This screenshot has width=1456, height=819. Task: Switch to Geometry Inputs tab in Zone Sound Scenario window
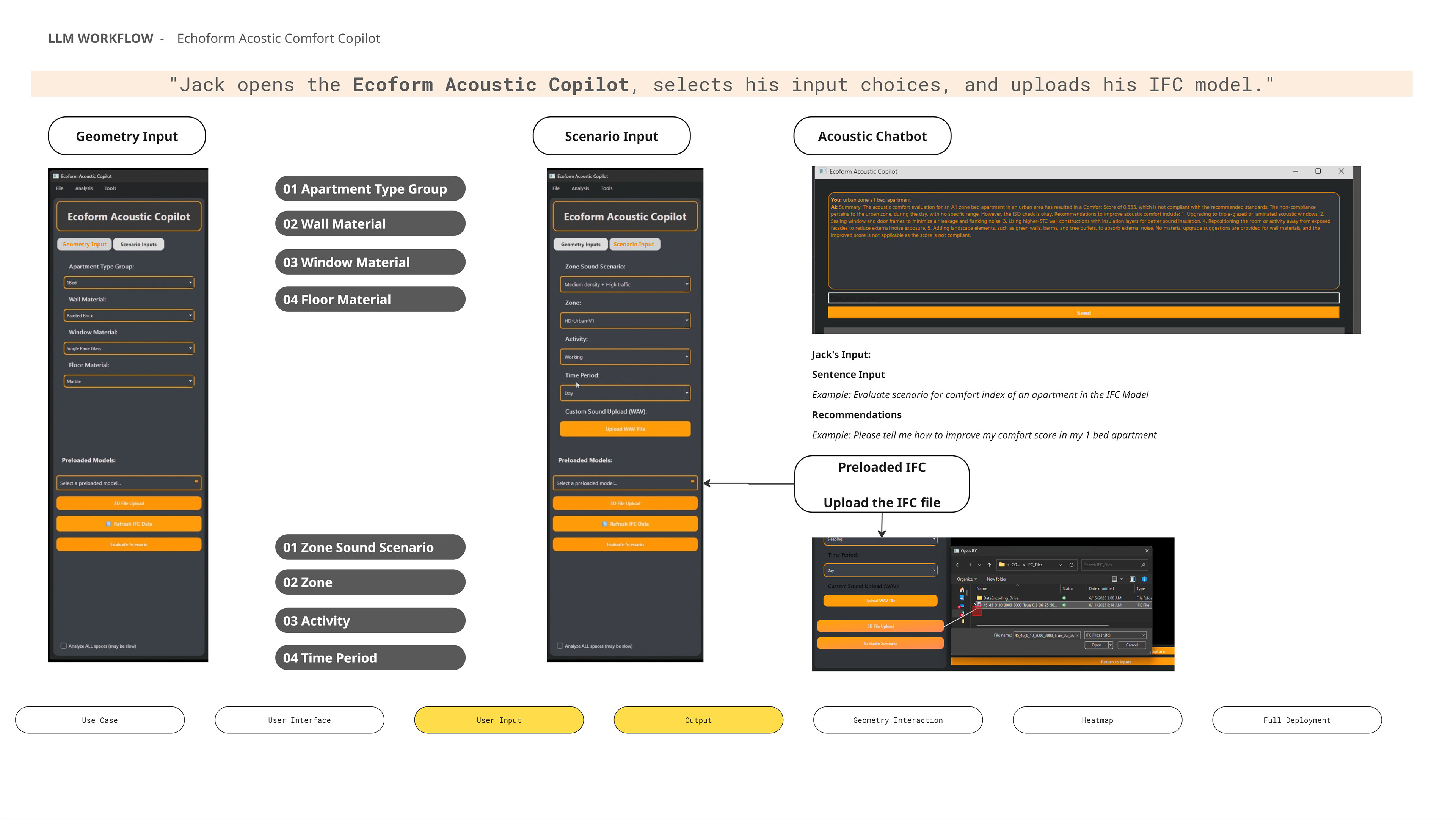(x=581, y=244)
